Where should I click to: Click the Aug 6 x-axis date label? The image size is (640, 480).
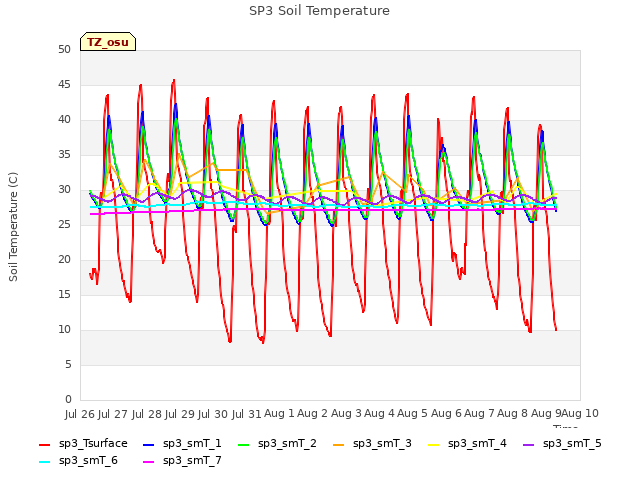(x=446, y=414)
